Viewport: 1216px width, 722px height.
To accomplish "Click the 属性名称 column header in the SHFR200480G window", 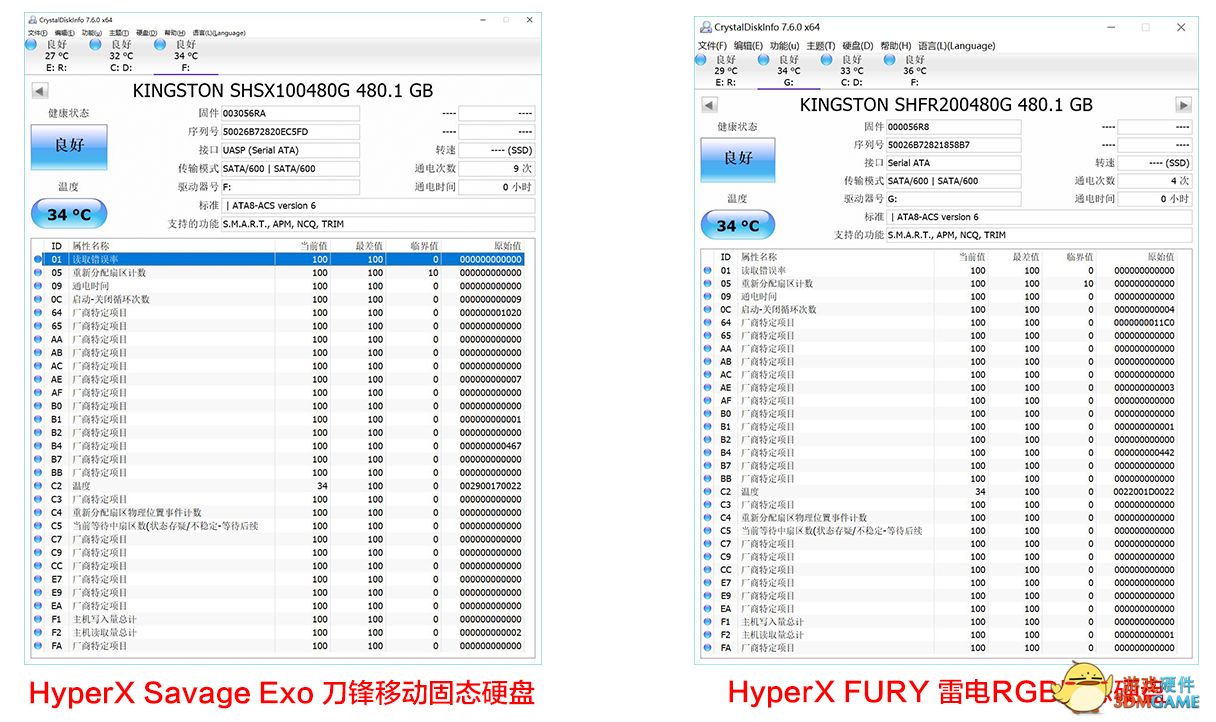I will click(x=759, y=258).
